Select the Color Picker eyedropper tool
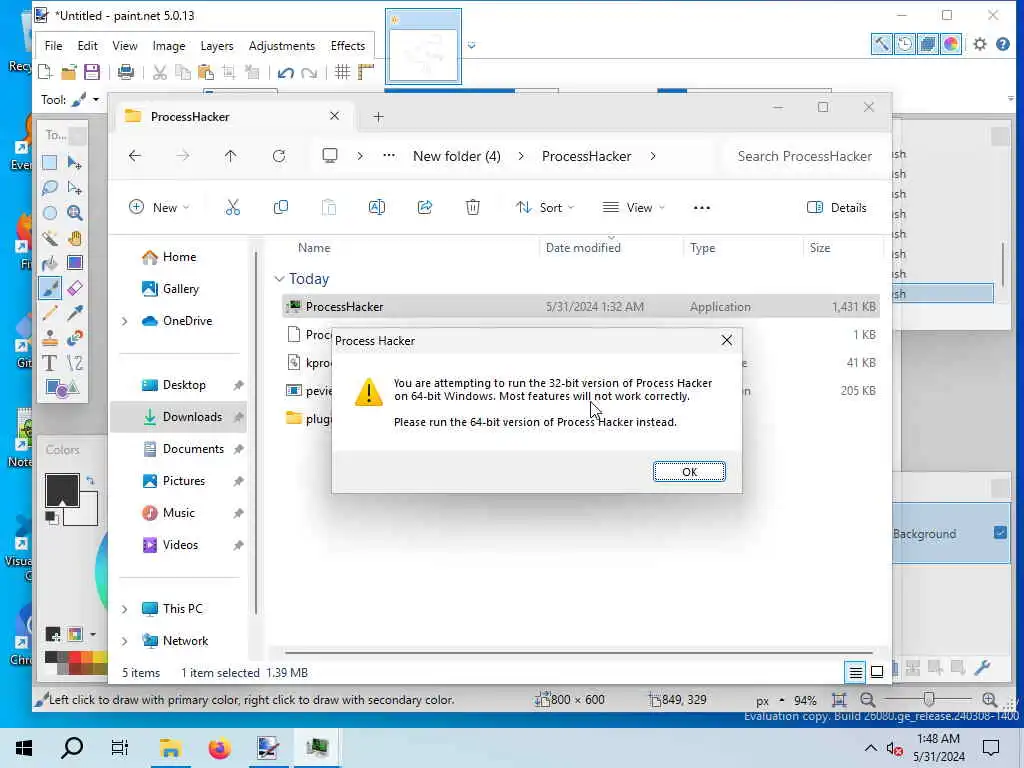The width and height of the screenshot is (1024, 768). [75, 313]
